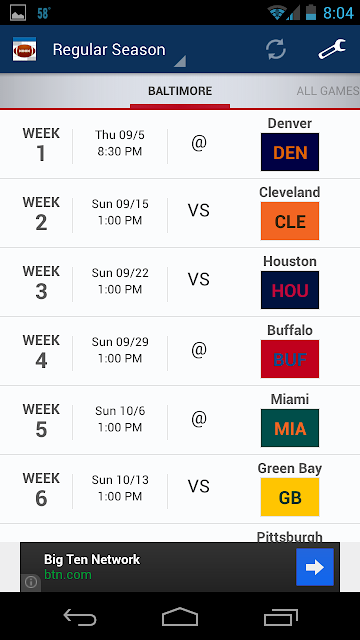Switch to the ALL GAMES tab
Screen dimensions: 360x640
(x=328, y=91)
